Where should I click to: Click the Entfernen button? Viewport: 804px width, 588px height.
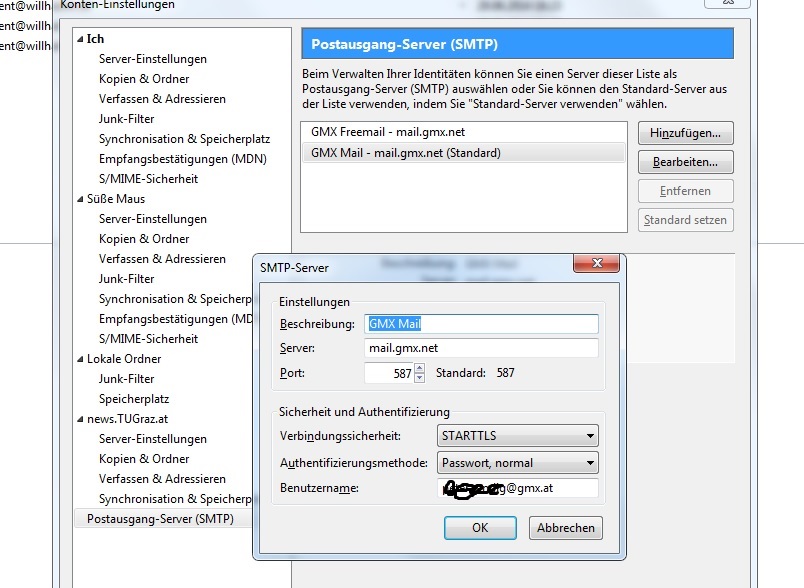(x=686, y=191)
